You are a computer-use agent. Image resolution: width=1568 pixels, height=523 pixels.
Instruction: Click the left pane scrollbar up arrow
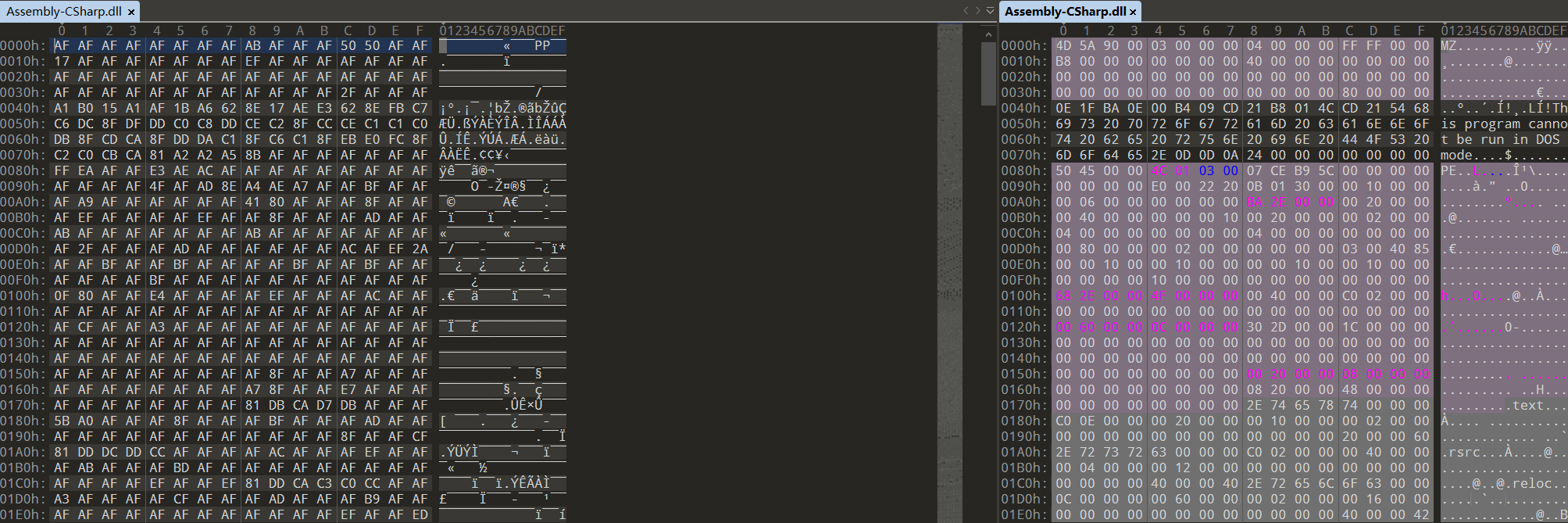pyautogui.click(x=988, y=34)
